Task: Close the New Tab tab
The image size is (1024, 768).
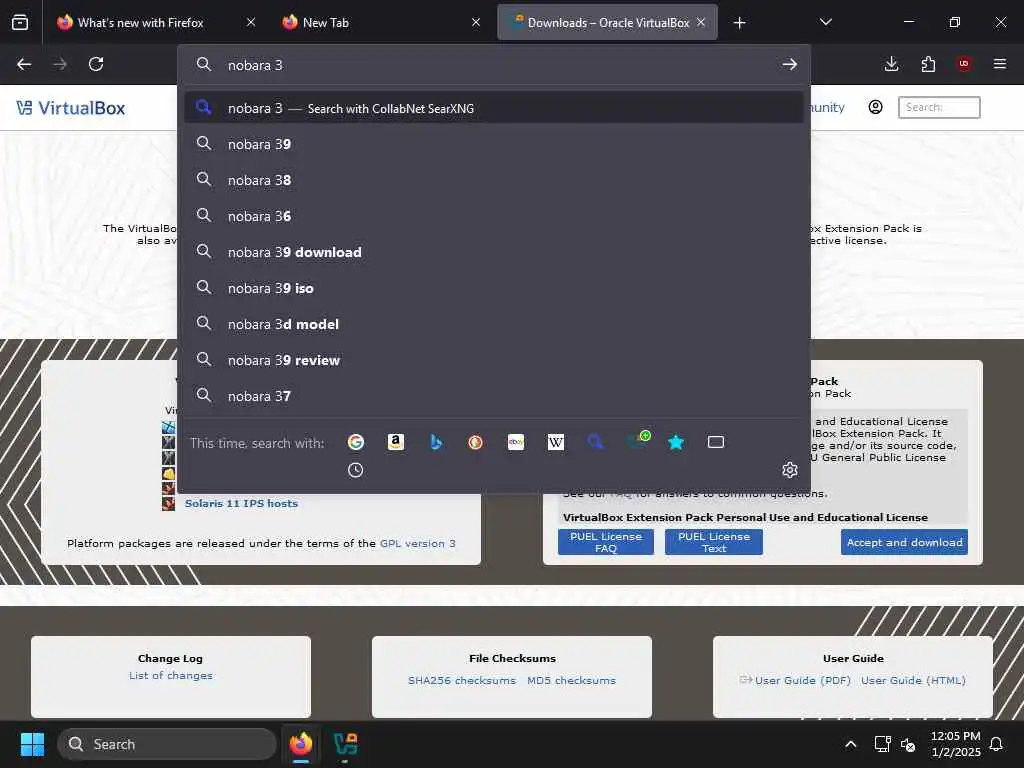Action: (x=476, y=22)
